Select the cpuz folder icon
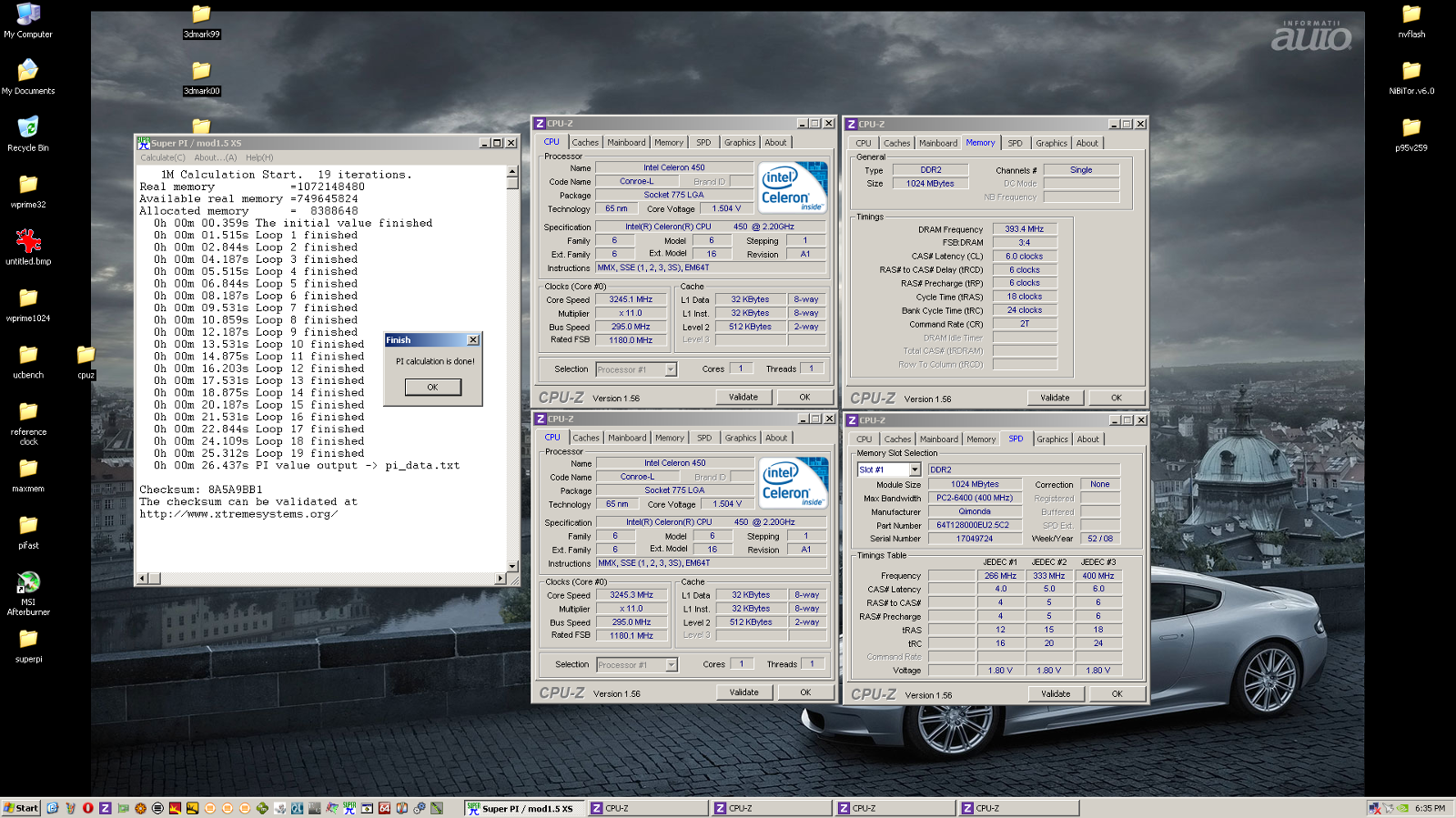This screenshot has height=818, width=1456. (x=86, y=361)
